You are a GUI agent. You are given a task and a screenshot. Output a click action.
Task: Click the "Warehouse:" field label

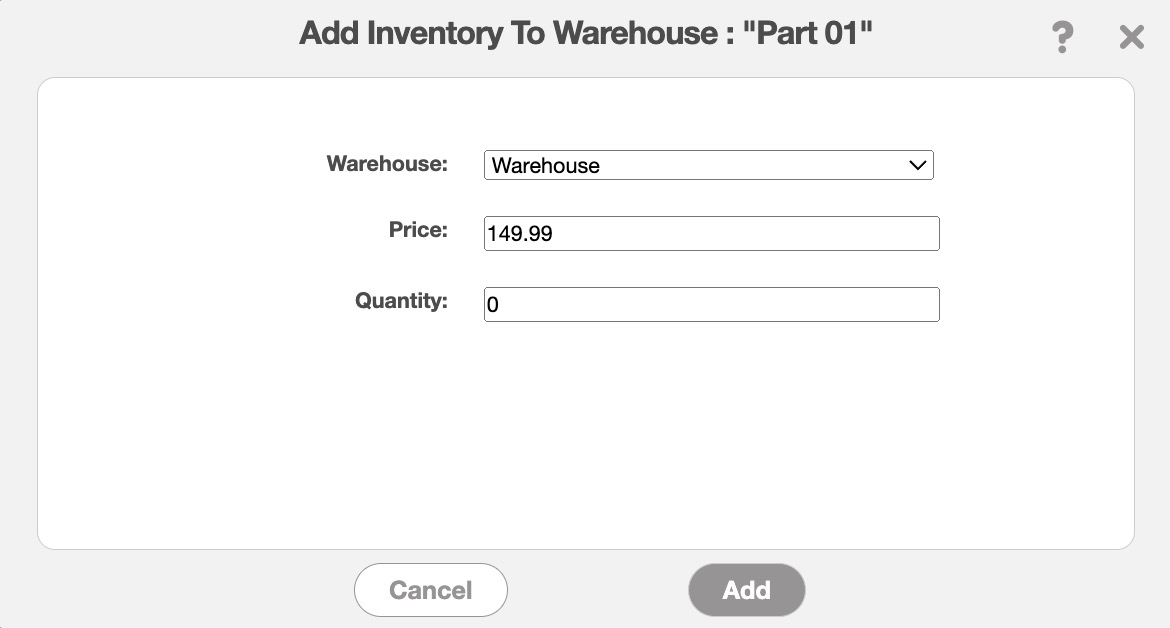tap(387, 164)
